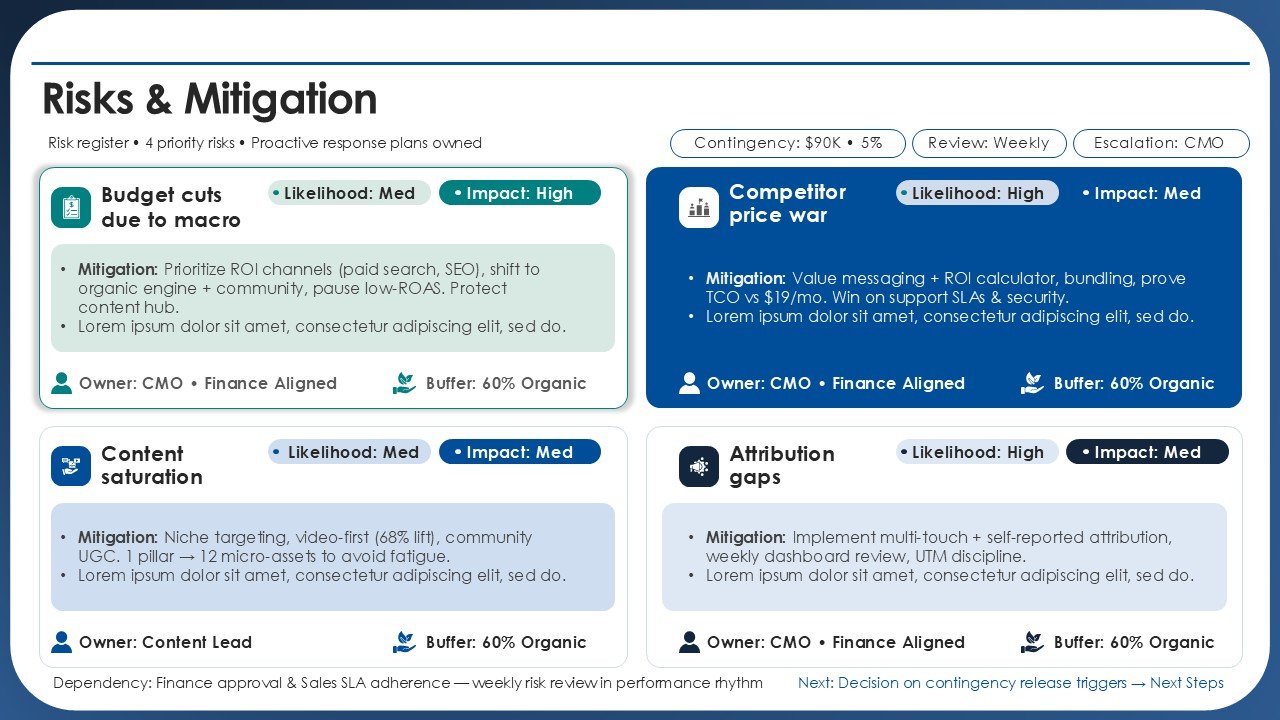Select the Contingency: $90K • 5% pill
The height and width of the screenshot is (720, 1280).
tap(788, 143)
